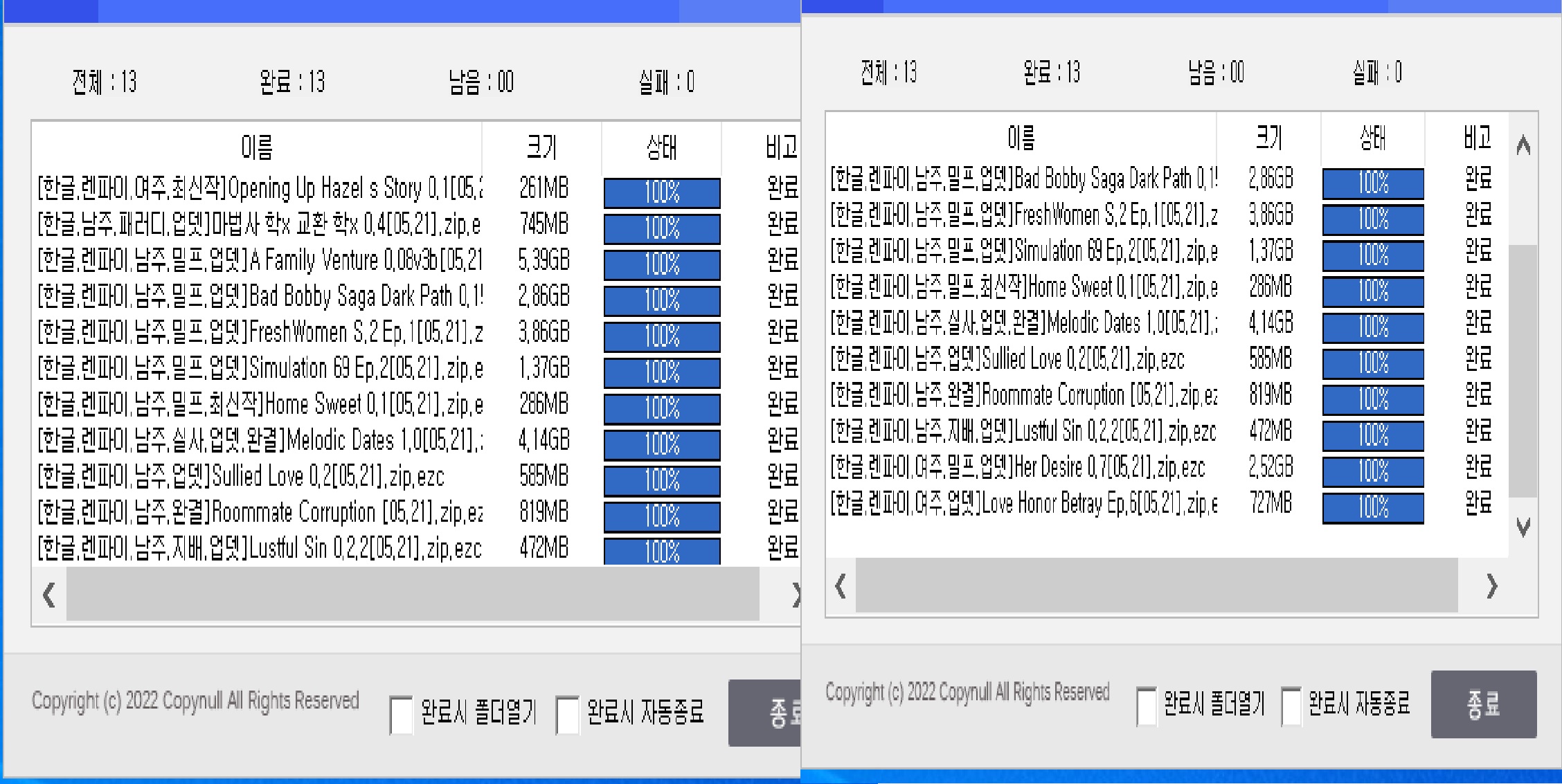Click right arrow of right window's horizontal scrollbar

coord(1491,586)
